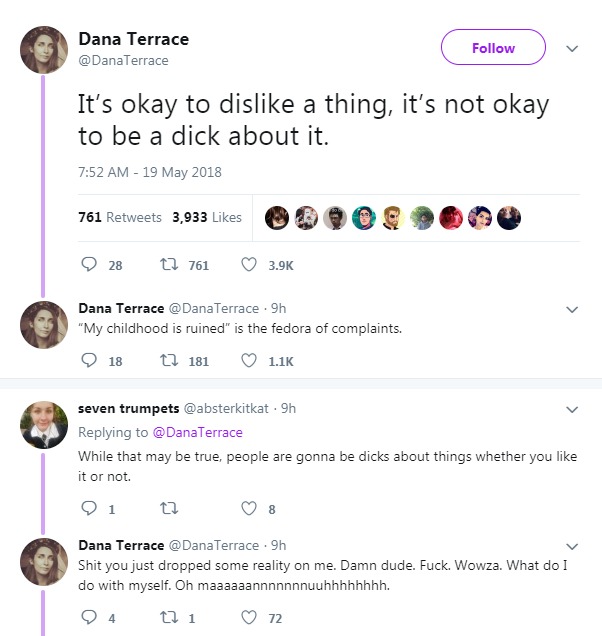602x636 pixels.
Task: Reply to seven trumpets' tweet
Action: tap(88, 508)
